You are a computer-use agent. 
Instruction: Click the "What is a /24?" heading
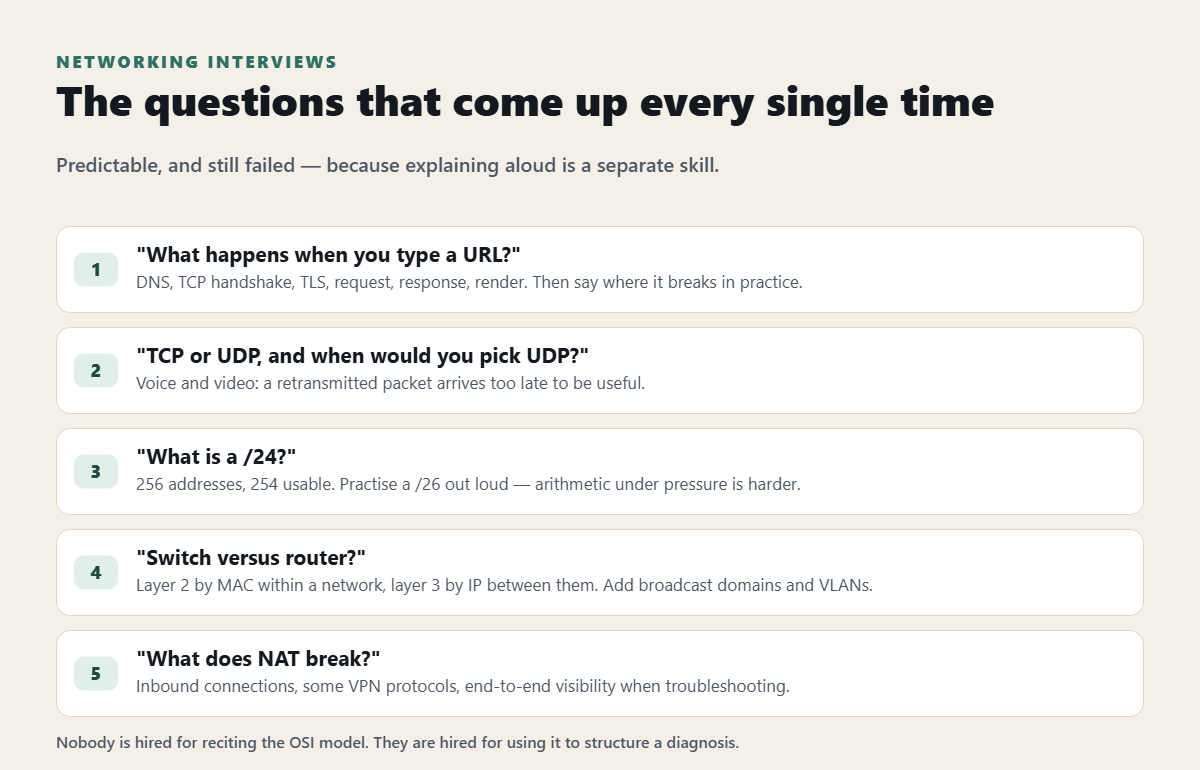(216, 457)
